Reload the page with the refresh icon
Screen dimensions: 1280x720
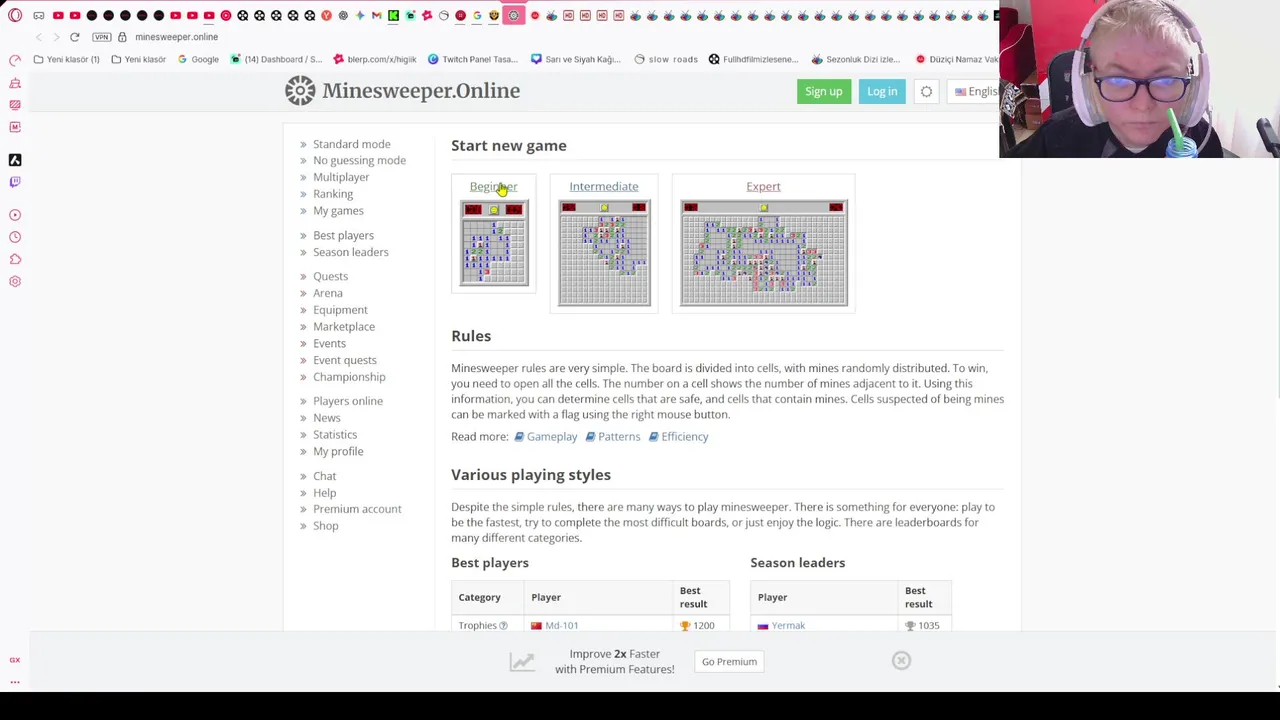pos(74,37)
